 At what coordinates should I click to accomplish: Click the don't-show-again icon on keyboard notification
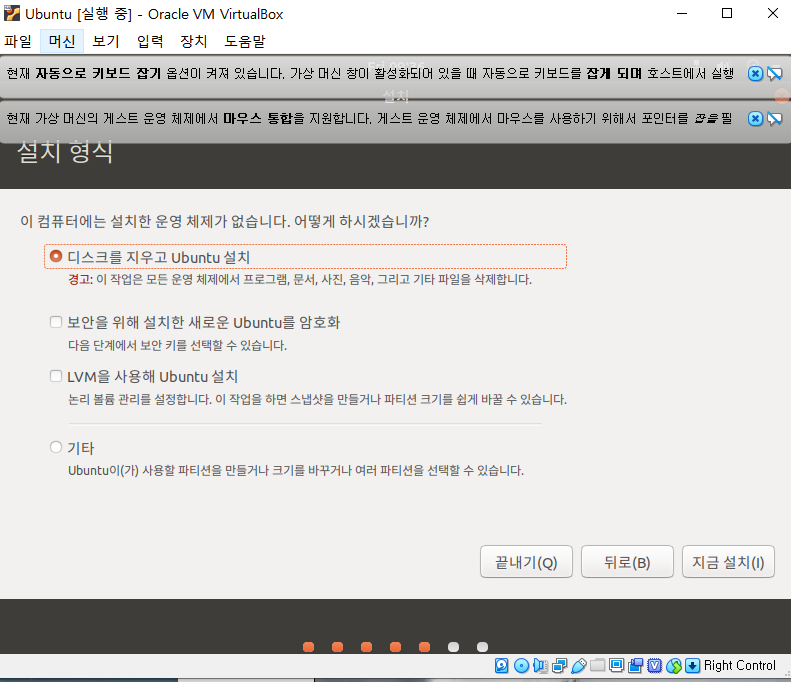pyautogui.click(x=775, y=74)
